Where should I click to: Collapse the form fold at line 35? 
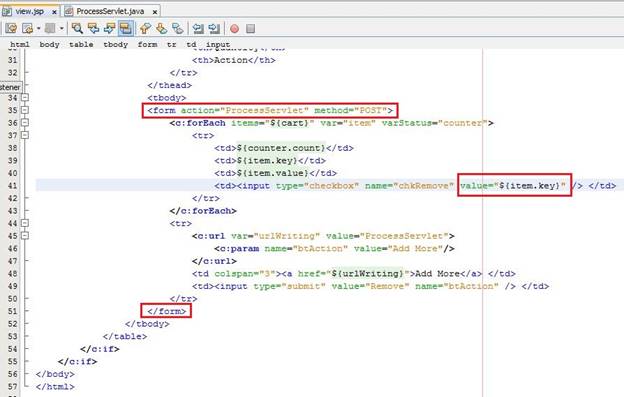click(x=25, y=110)
